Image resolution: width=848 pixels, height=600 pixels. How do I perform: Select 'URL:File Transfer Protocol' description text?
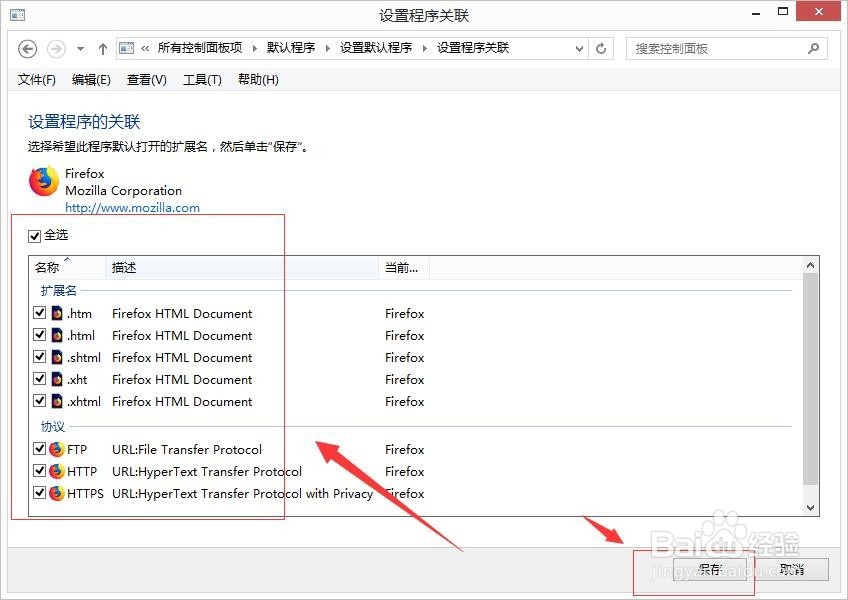[187, 450]
